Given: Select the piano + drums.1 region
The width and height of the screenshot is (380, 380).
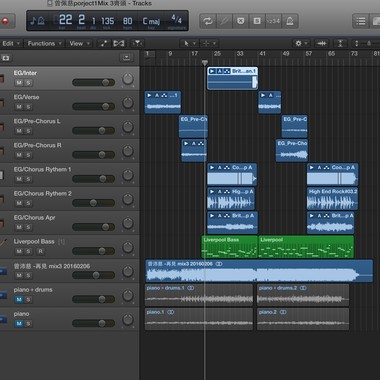Looking at the screenshot, I should (199, 295).
